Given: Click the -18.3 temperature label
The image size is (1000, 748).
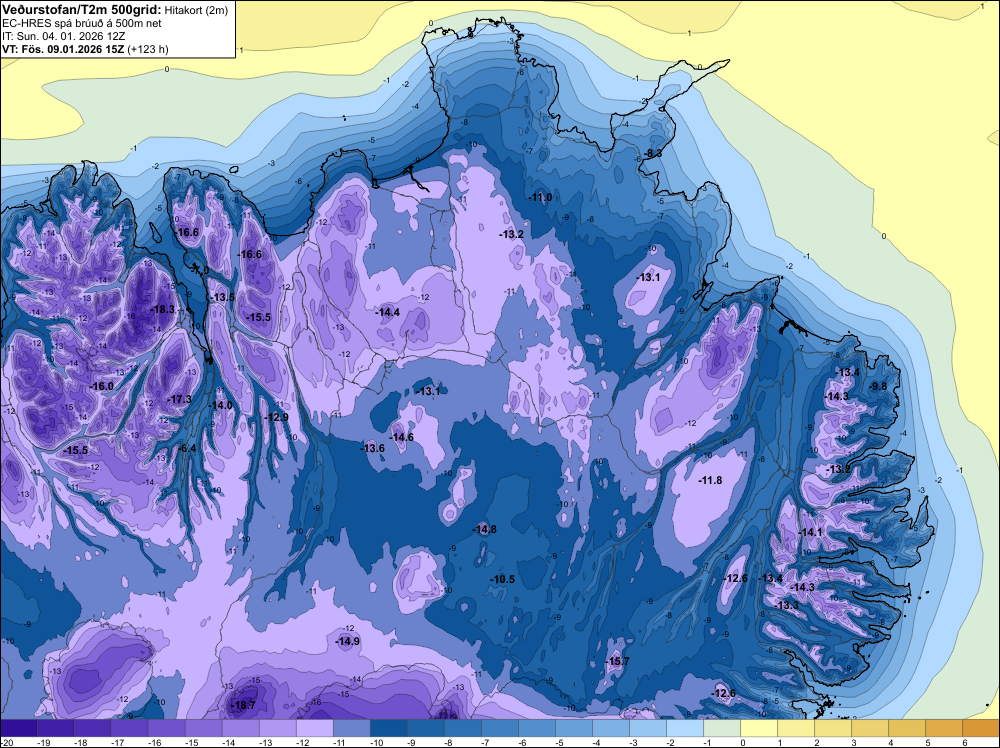Looking at the screenshot, I should tap(163, 309).
